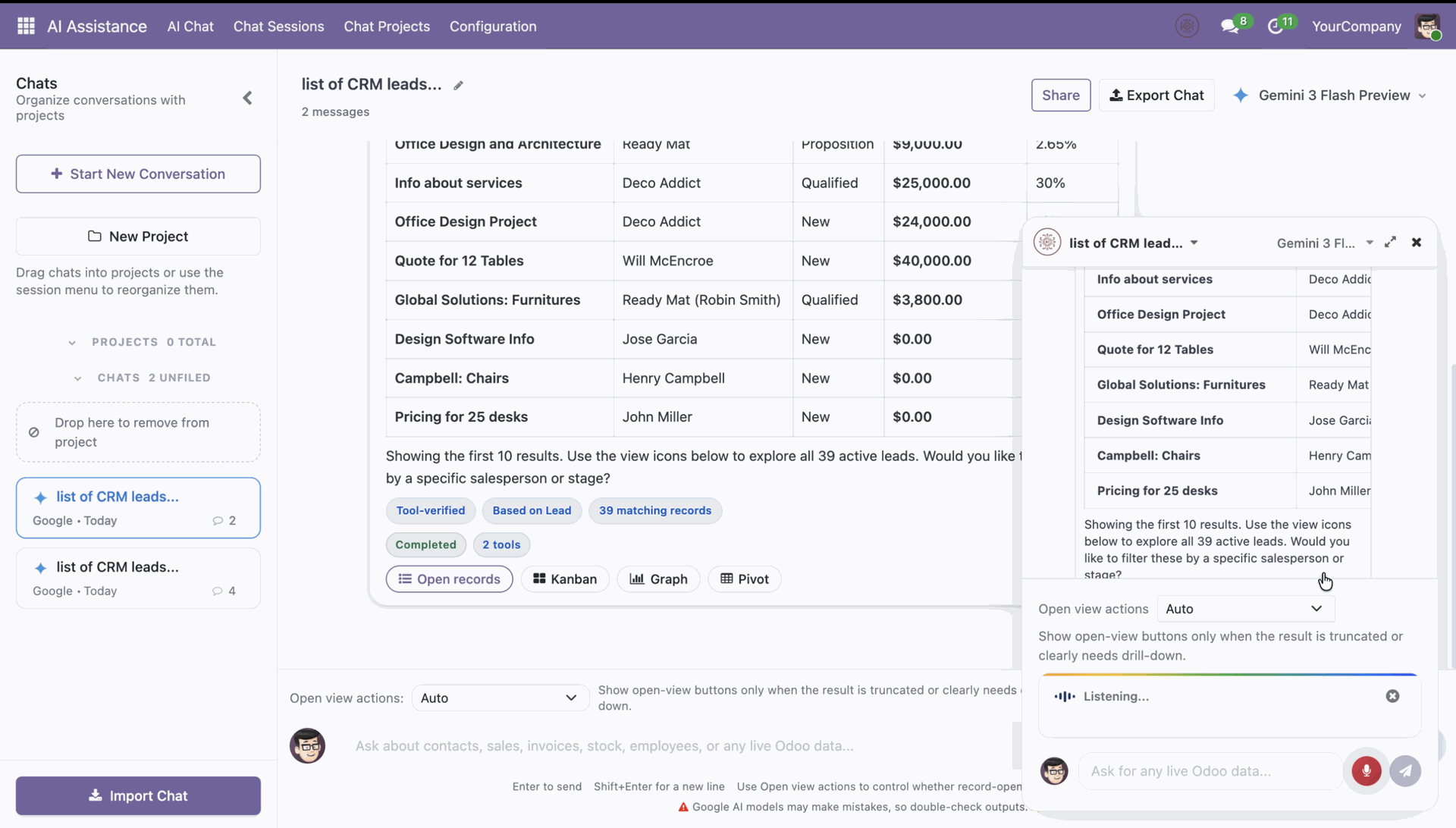Open the Chat Sessions menu
The height and width of the screenshot is (828, 1456).
pos(278,27)
